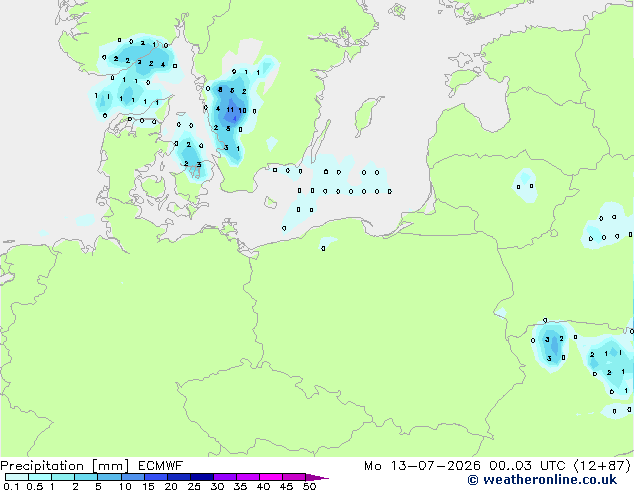The height and width of the screenshot is (490, 634).
Task: Click the arrow tip ending the legend bar
Action: [x=317, y=477]
